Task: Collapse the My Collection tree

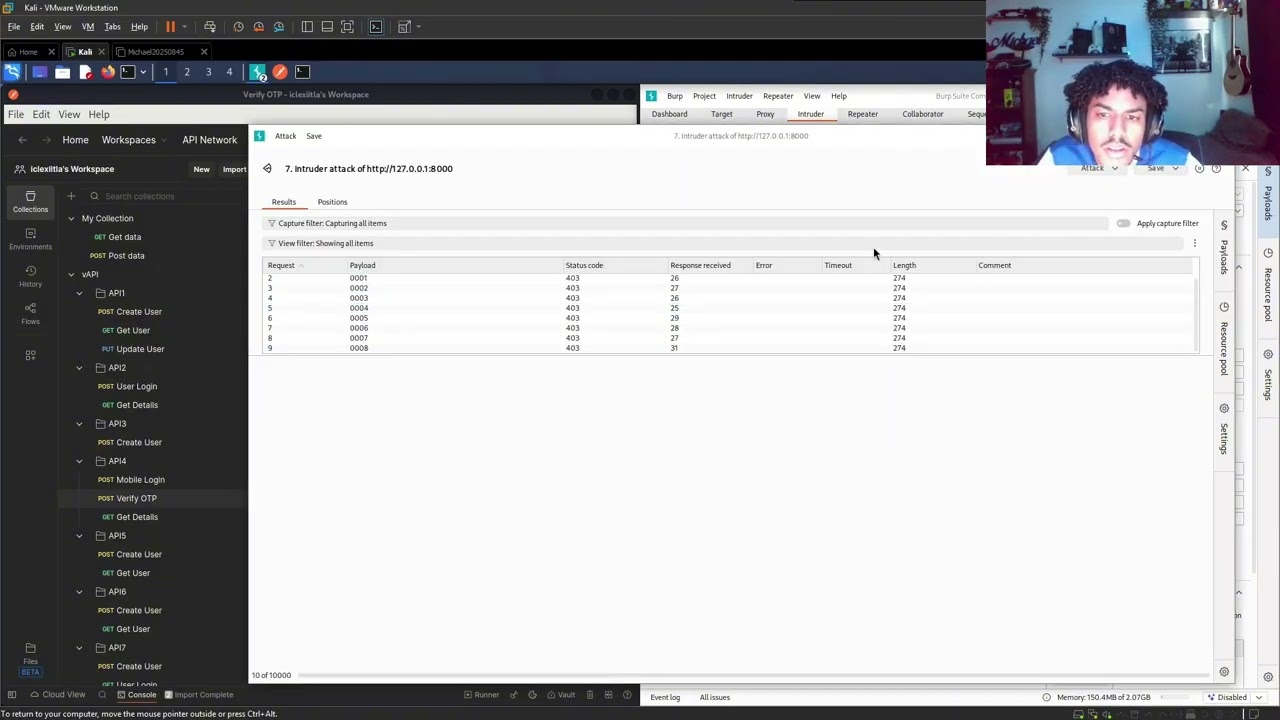Action: 71,218
